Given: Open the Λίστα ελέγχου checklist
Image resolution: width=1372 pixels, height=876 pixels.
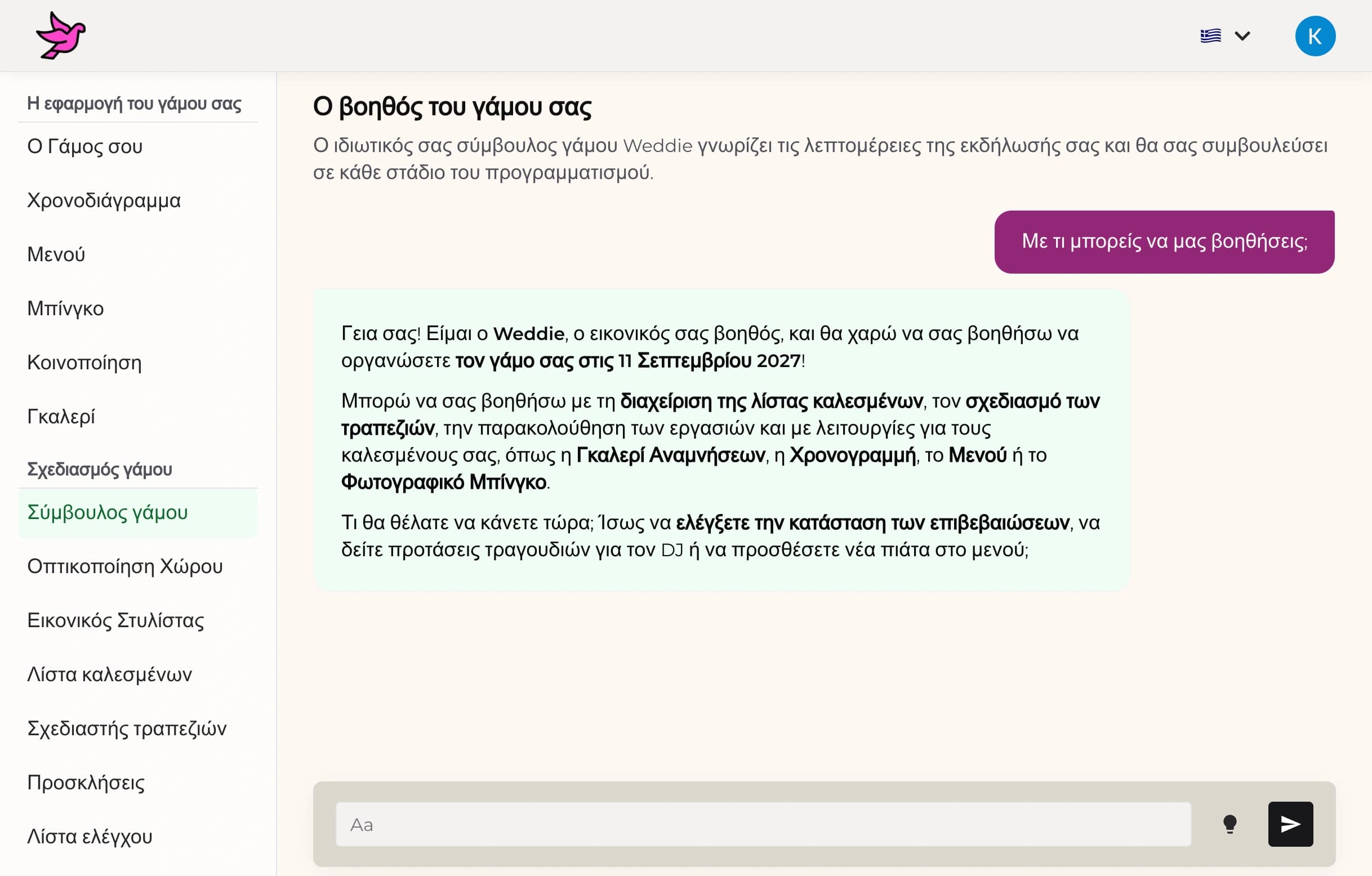Looking at the screenshot, I should click(x=89, y=836).
